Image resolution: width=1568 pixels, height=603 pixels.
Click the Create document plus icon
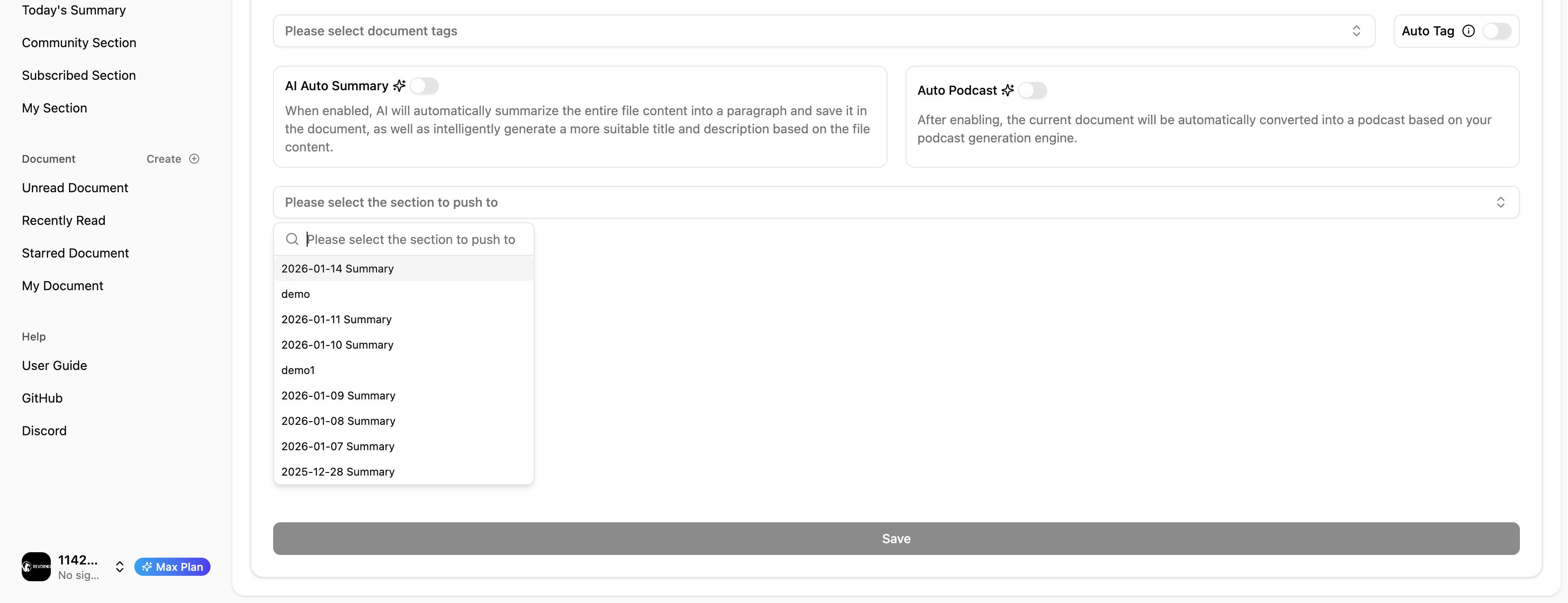pos(194,159)
